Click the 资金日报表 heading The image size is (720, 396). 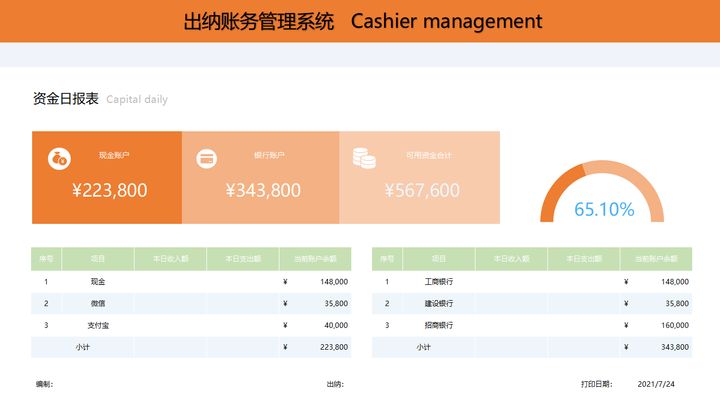click(x=66, y=98)
